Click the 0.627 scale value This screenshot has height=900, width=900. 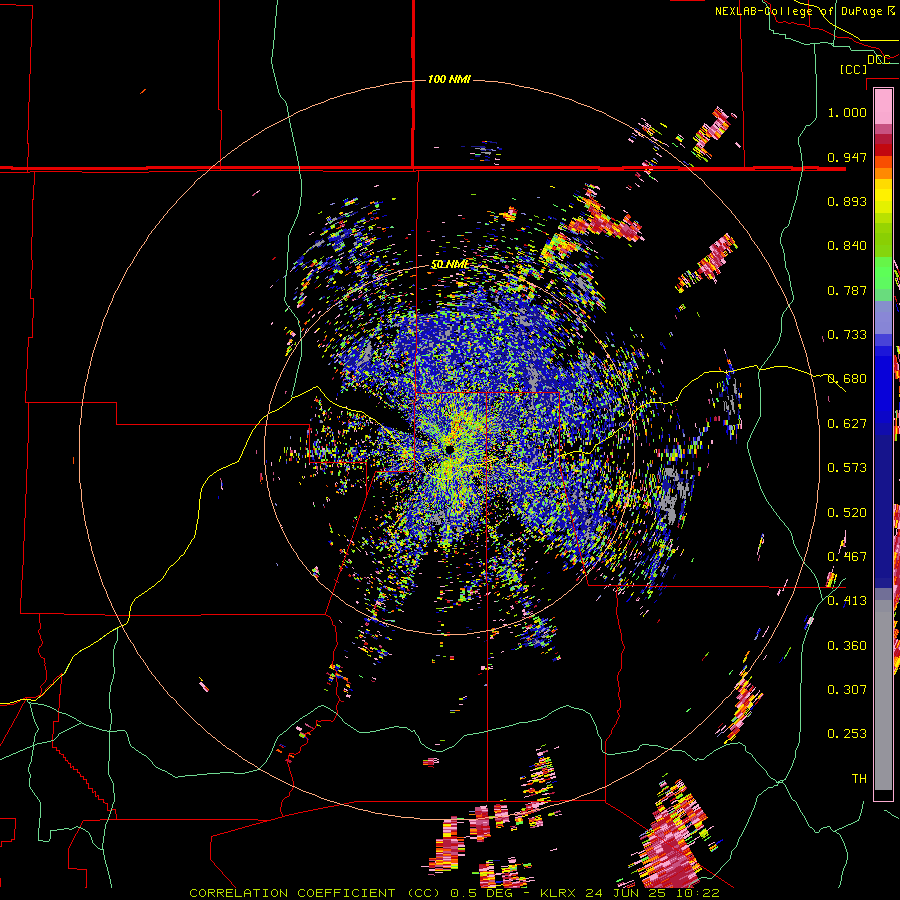click(847, 424)
